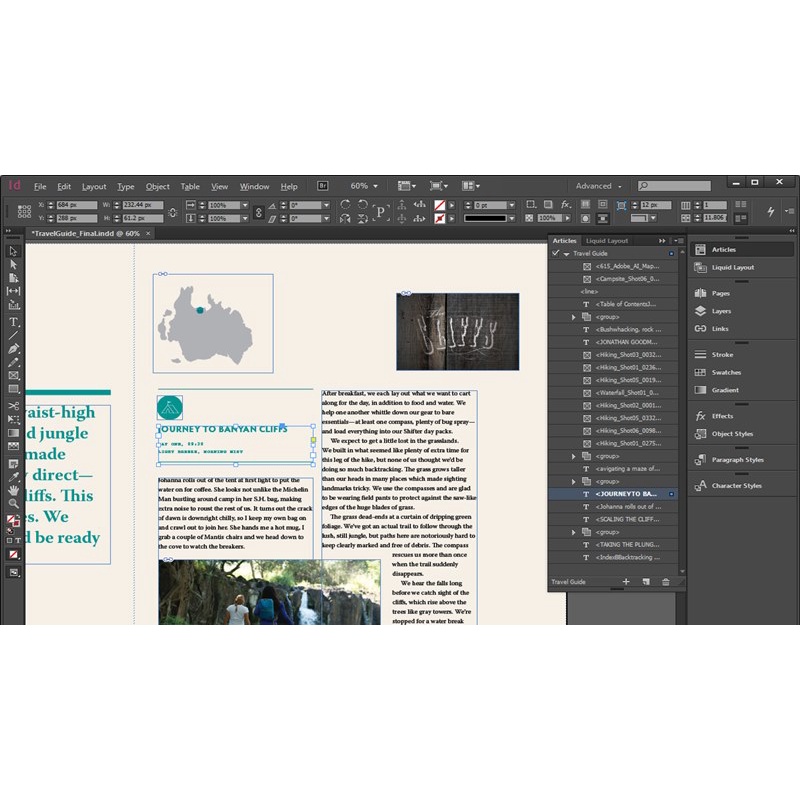Screen dimensions: 800x800
Task: Click the fill and stroke proxy in toolbox
Action: (x=13, y=520)
